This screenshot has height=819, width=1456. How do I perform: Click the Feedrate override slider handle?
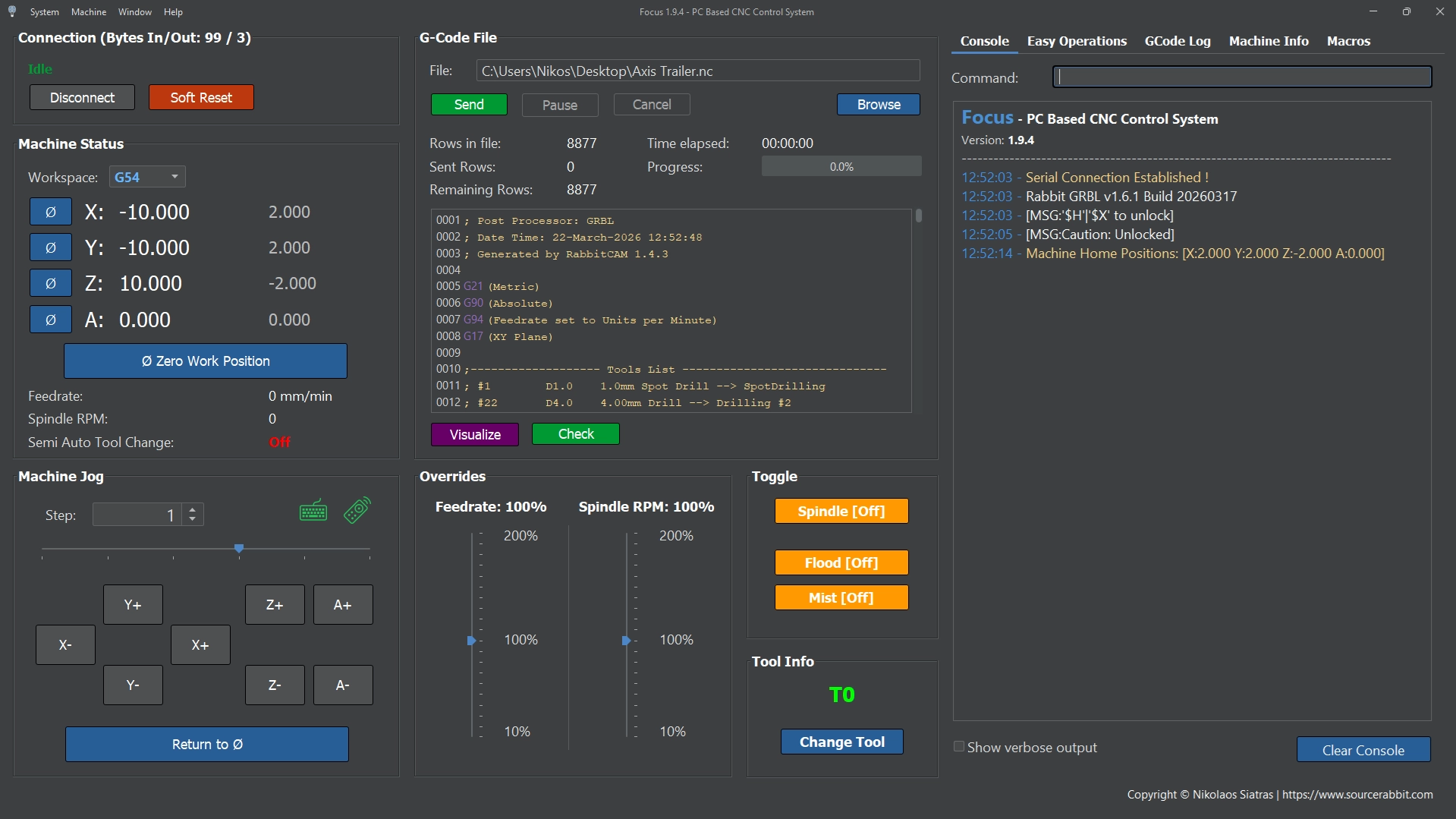471,641
